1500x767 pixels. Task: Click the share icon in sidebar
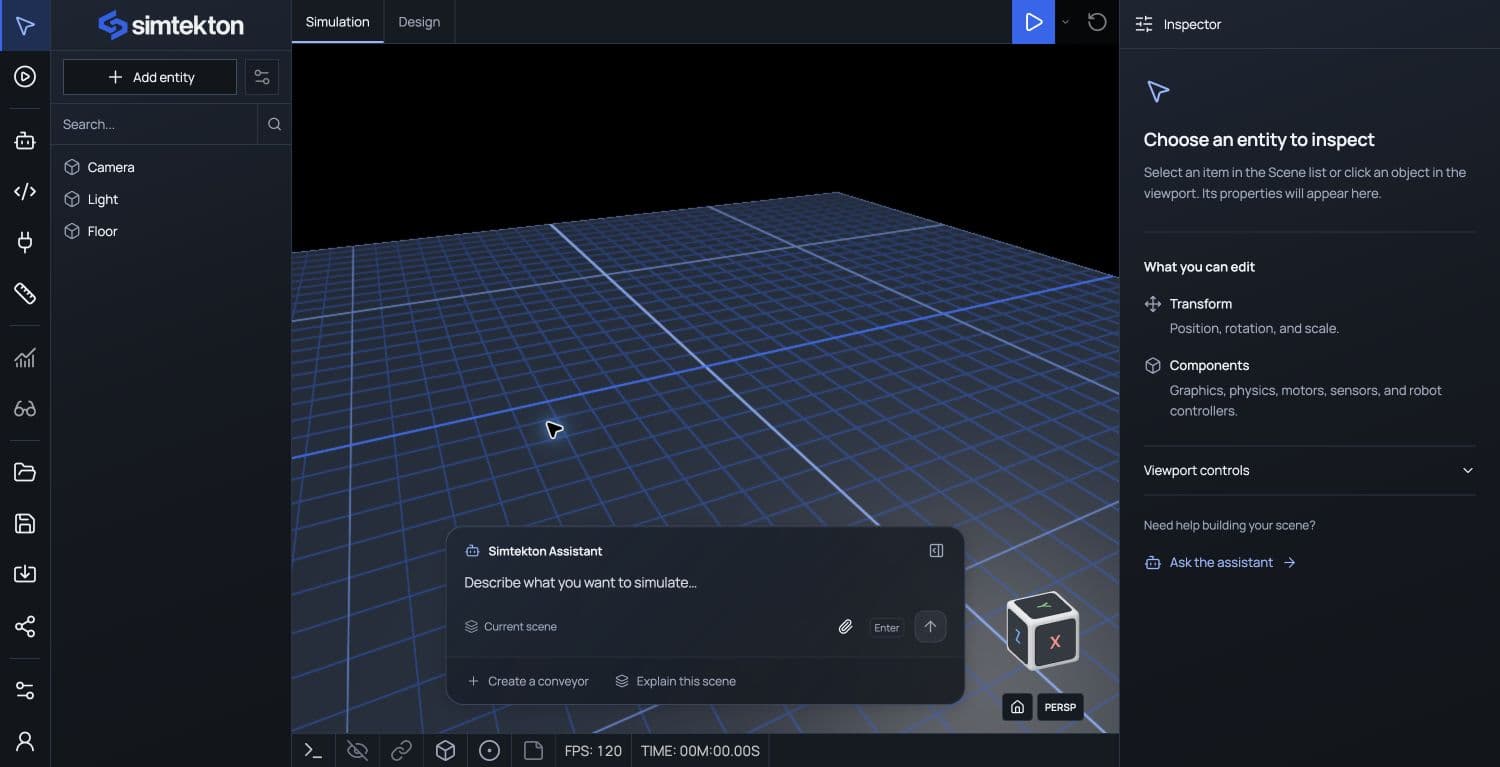[x=25, y=627]
